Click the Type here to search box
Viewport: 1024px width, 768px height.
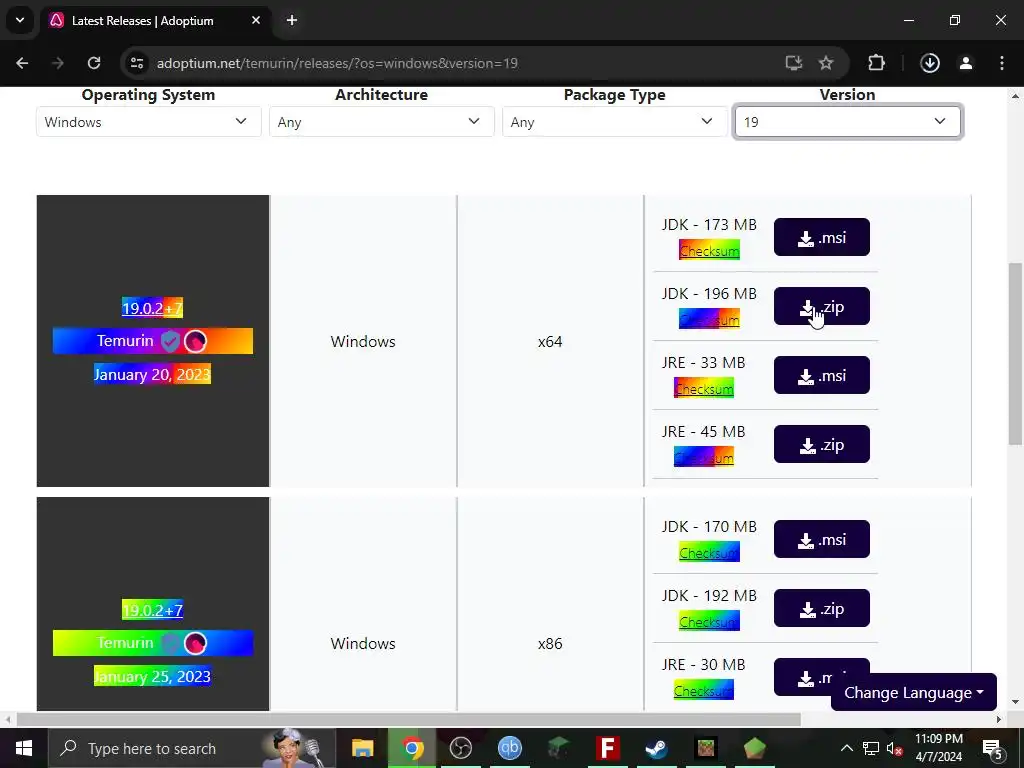coord(192,748)
